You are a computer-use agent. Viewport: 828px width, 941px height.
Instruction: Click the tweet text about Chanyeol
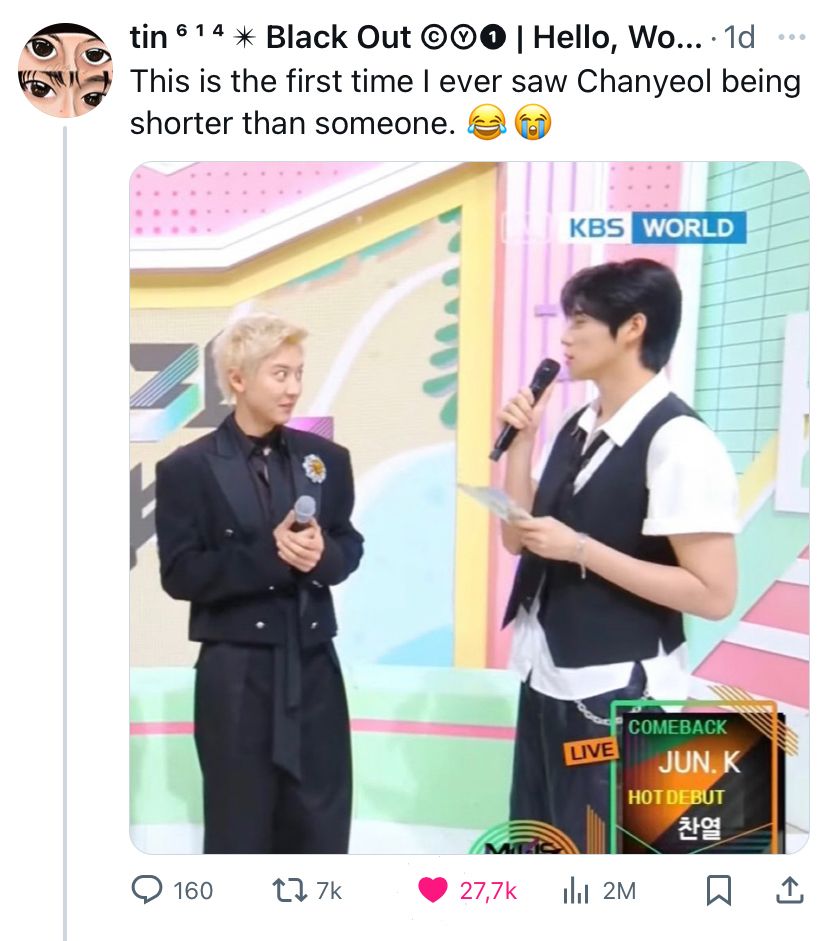466,102
